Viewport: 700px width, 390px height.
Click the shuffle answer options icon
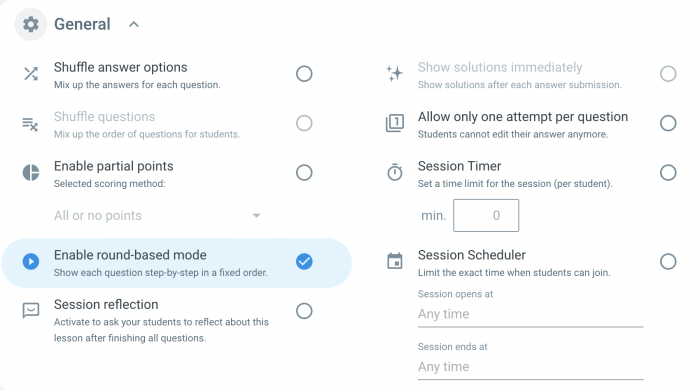pos(31,74)
